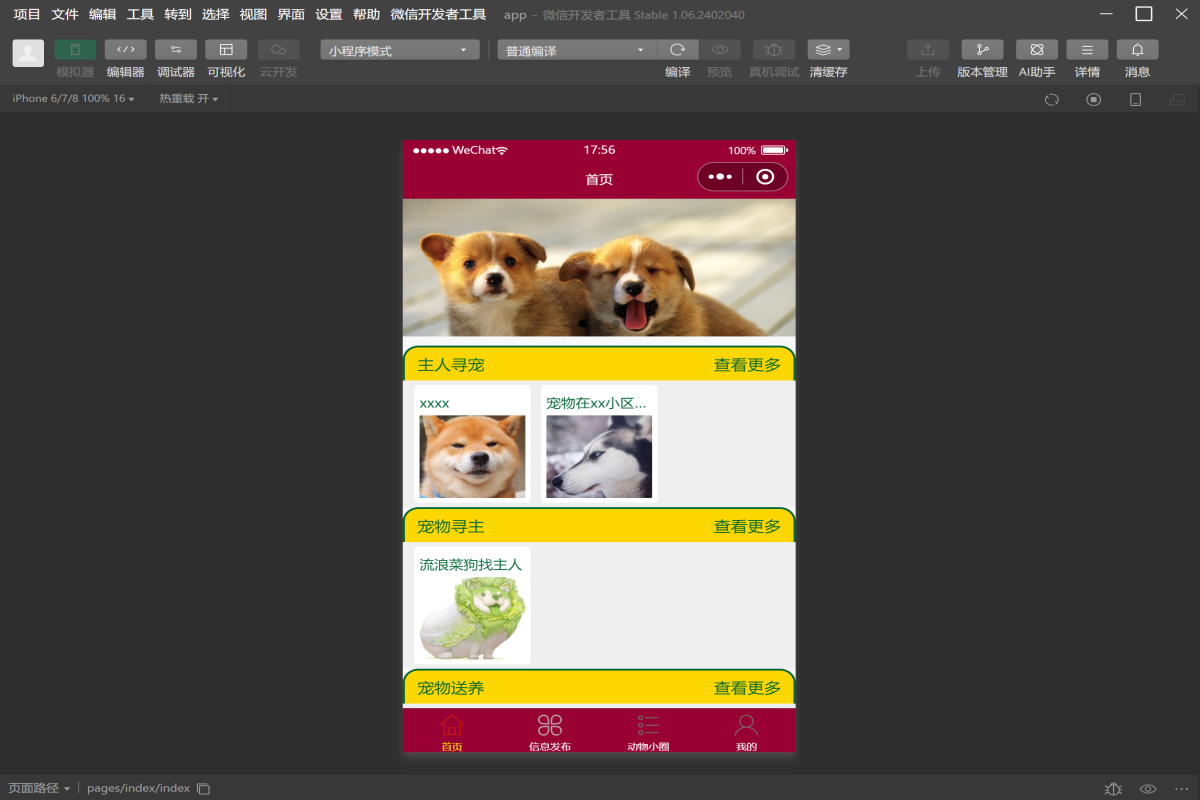Image resolution: width=1200 pixels, height=800 pixels.
Task: Open the 小程序模式 mode dropdown
Action: point(399,48)
